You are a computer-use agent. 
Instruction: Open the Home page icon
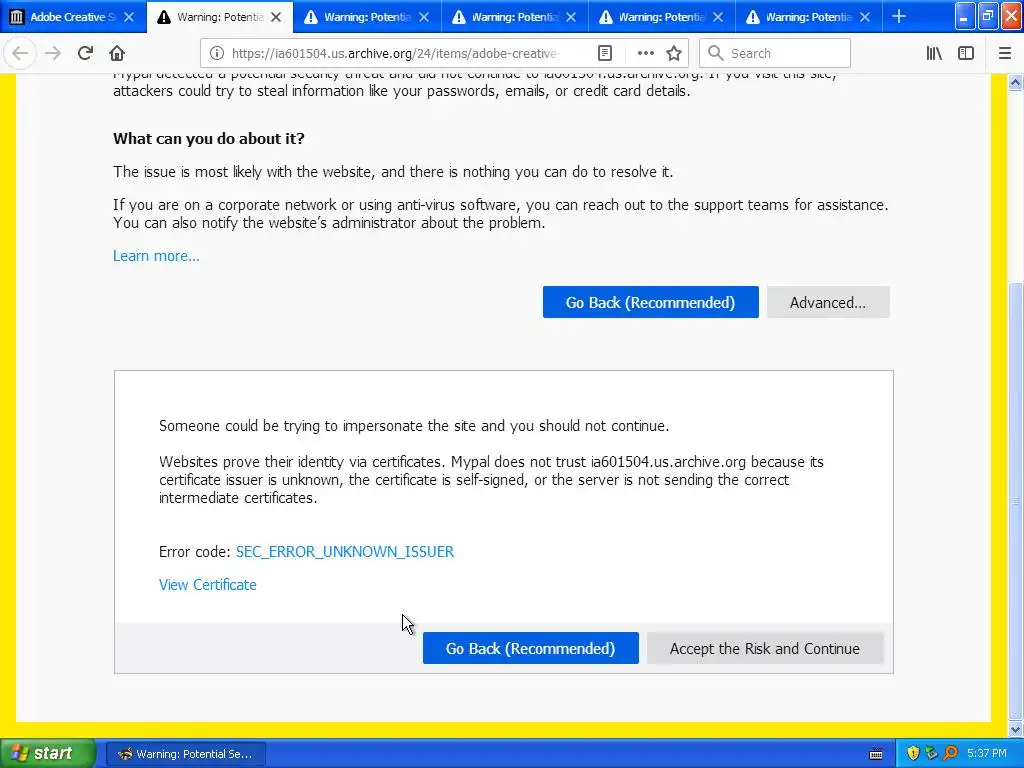point(117,53)
